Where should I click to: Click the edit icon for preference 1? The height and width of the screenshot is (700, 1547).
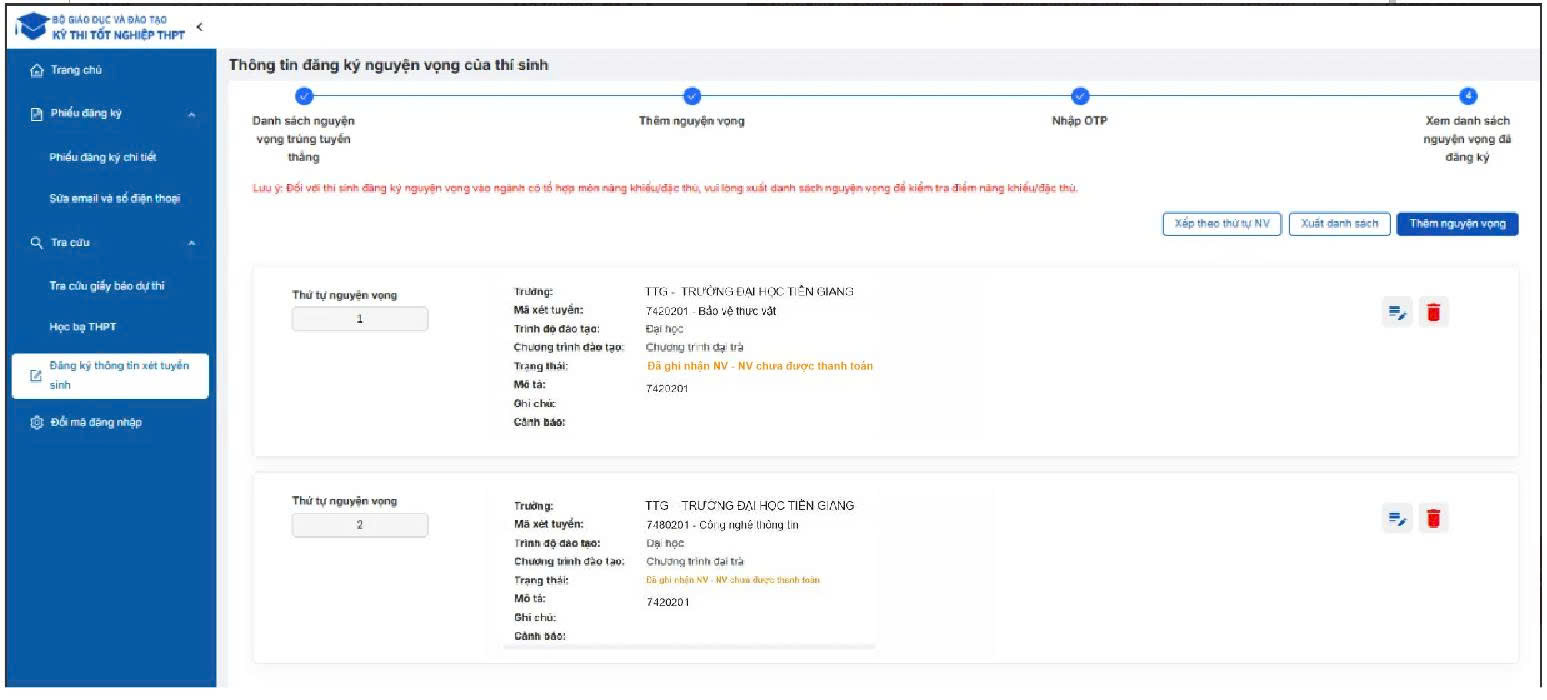click(x=1396, y=313)
